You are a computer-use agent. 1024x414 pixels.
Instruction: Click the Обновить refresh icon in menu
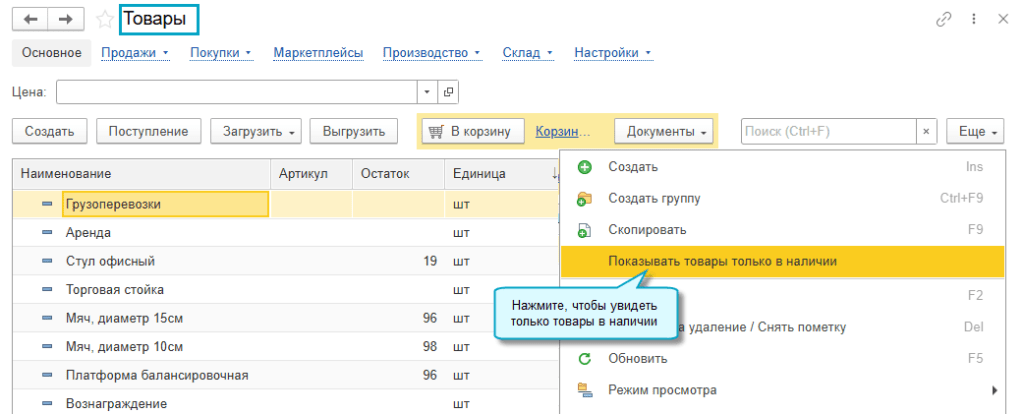point(585,358)
